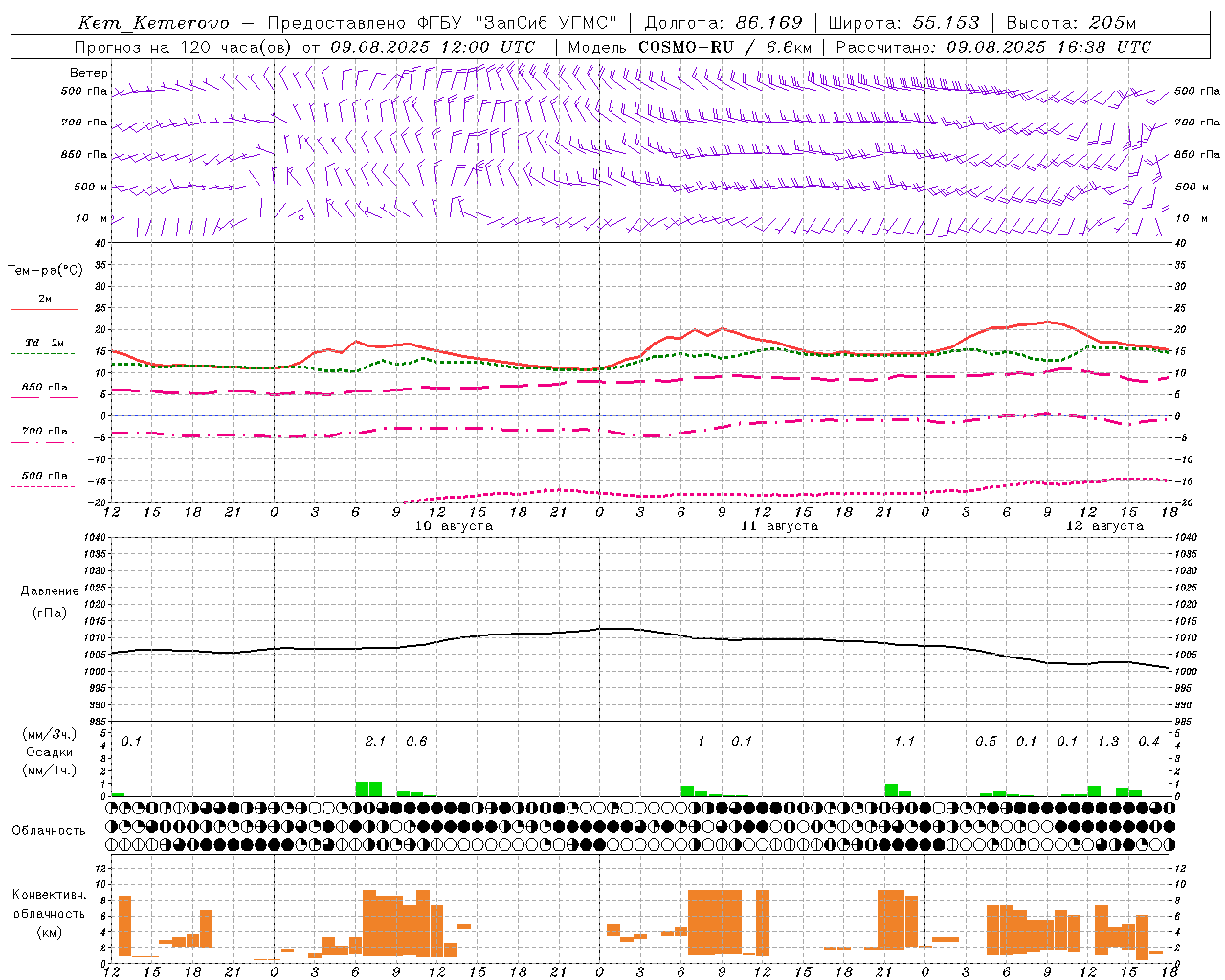Screen dimensions: 1225x980
Task: Click the 11 августа date label
Action: click(779, 526)
